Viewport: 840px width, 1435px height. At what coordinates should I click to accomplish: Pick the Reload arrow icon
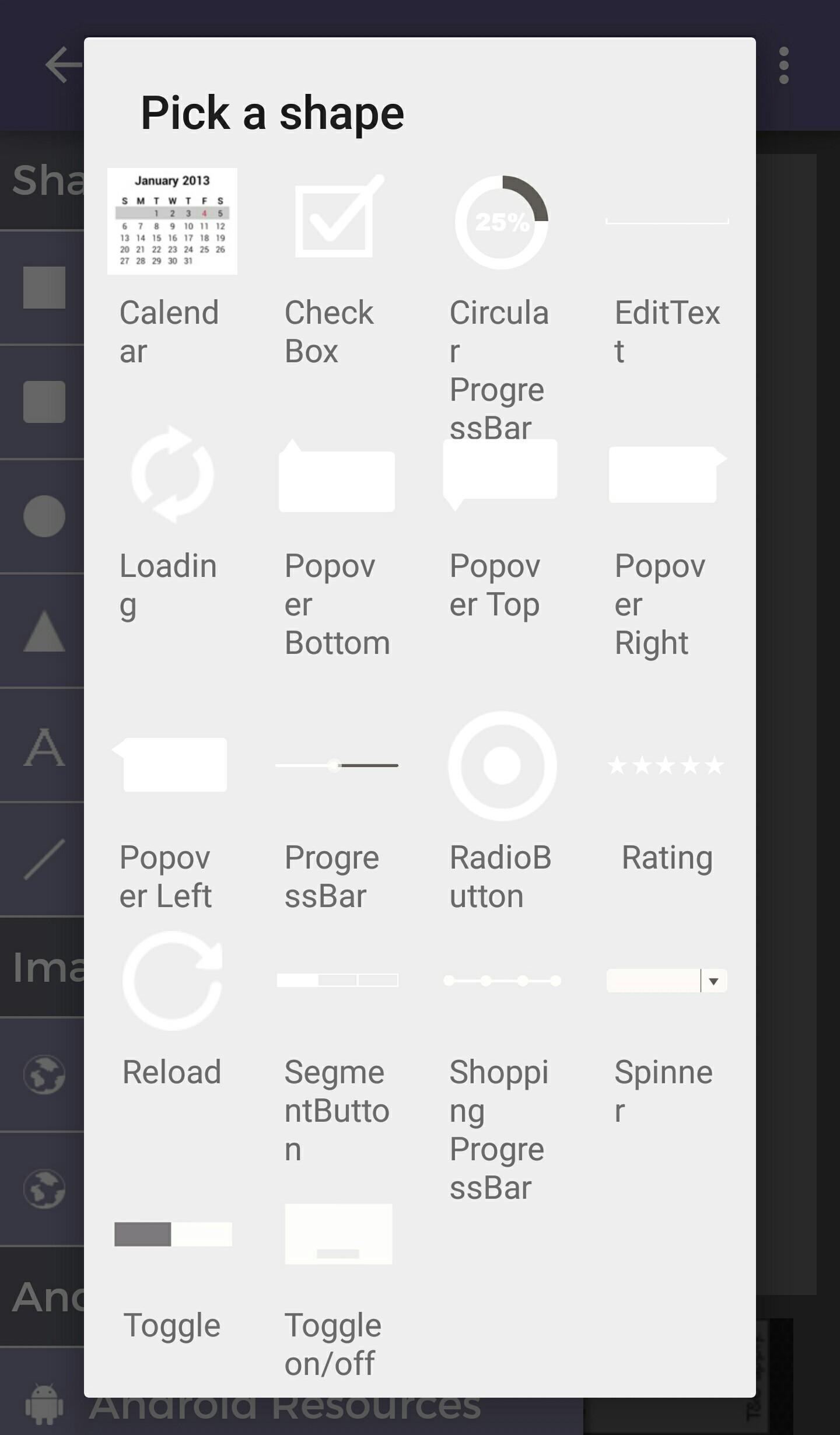pyautogui.click(x=172, y=981)
